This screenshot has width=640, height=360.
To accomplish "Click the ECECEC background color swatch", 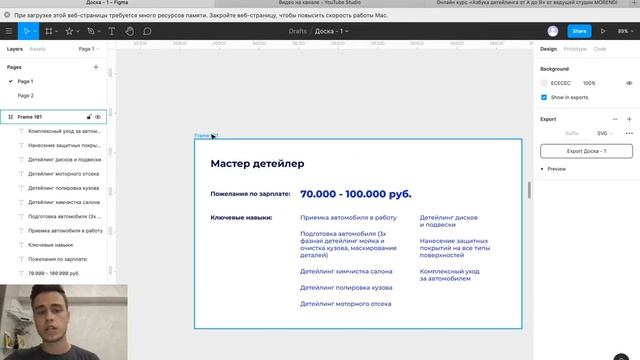I will tap(544, 83).
